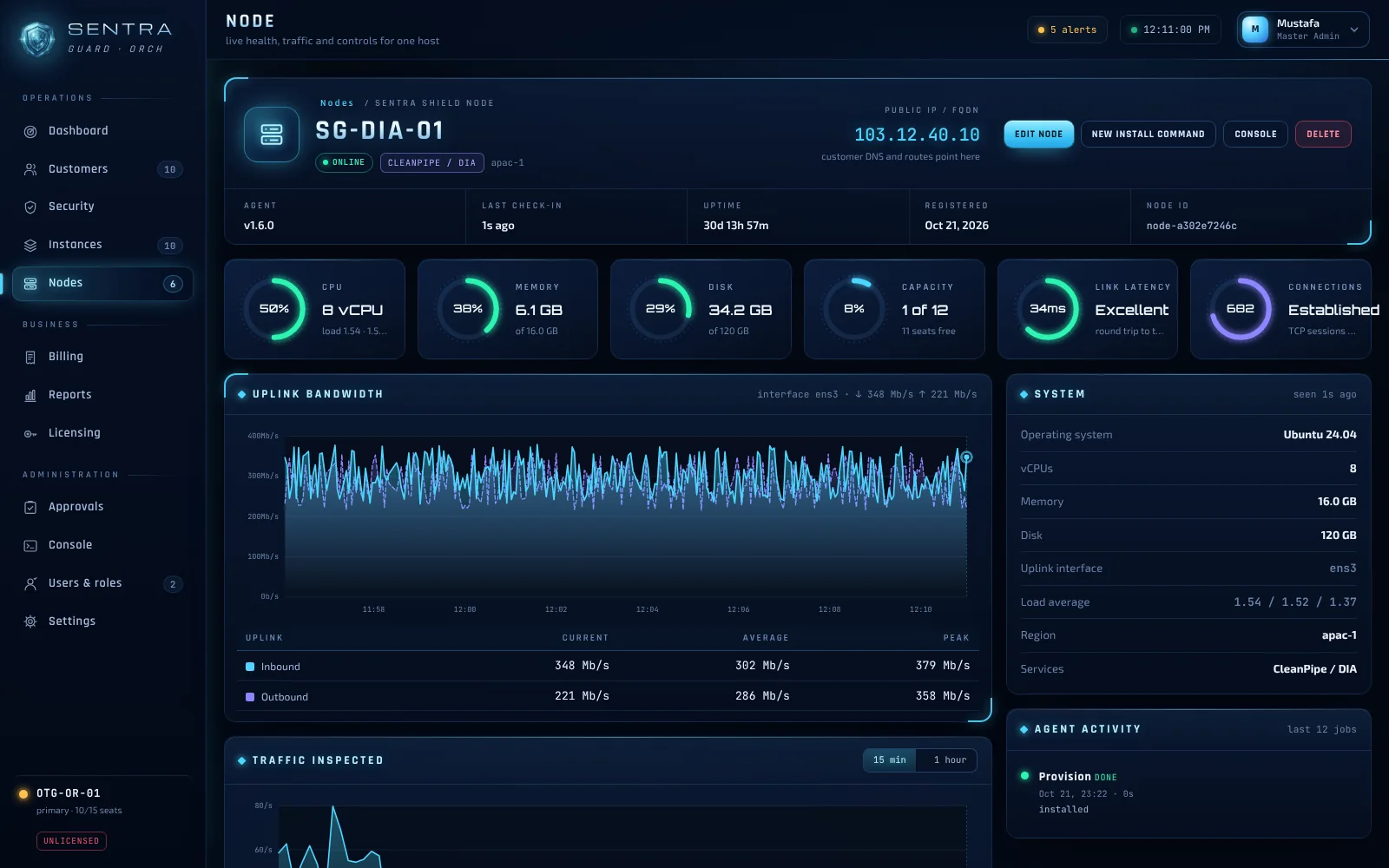Switch traffic inspected to 15 min
Viewport: 1389px width, 868px height.
889,760
